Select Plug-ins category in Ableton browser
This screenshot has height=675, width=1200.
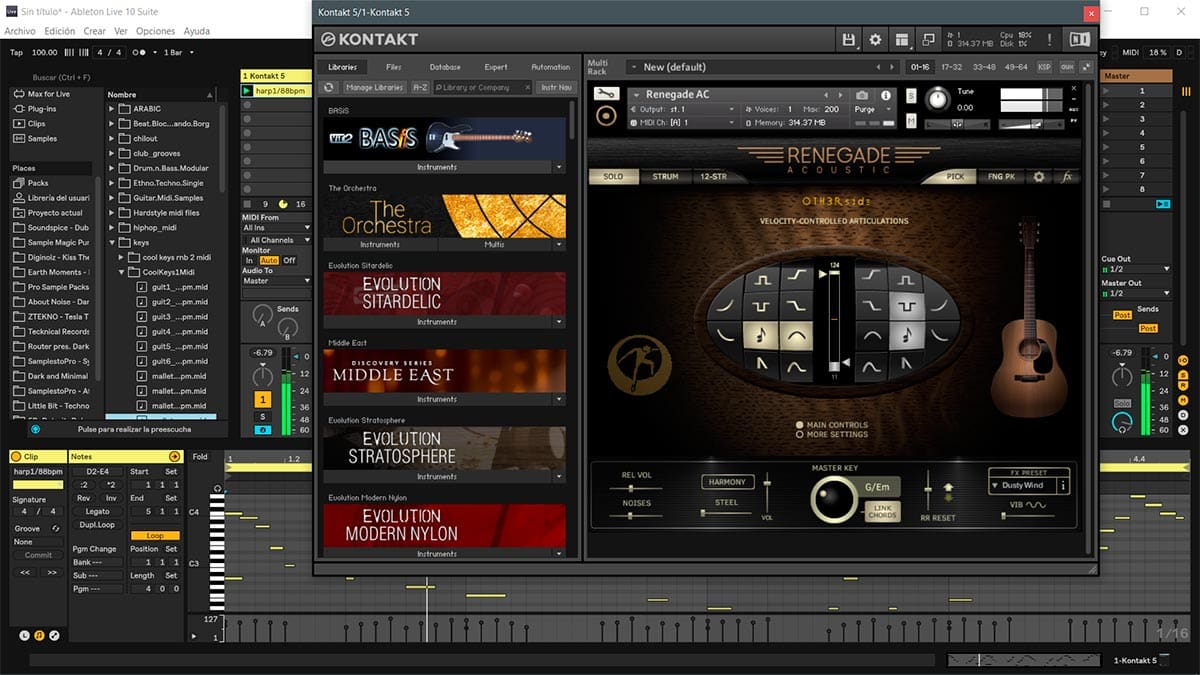35,108
